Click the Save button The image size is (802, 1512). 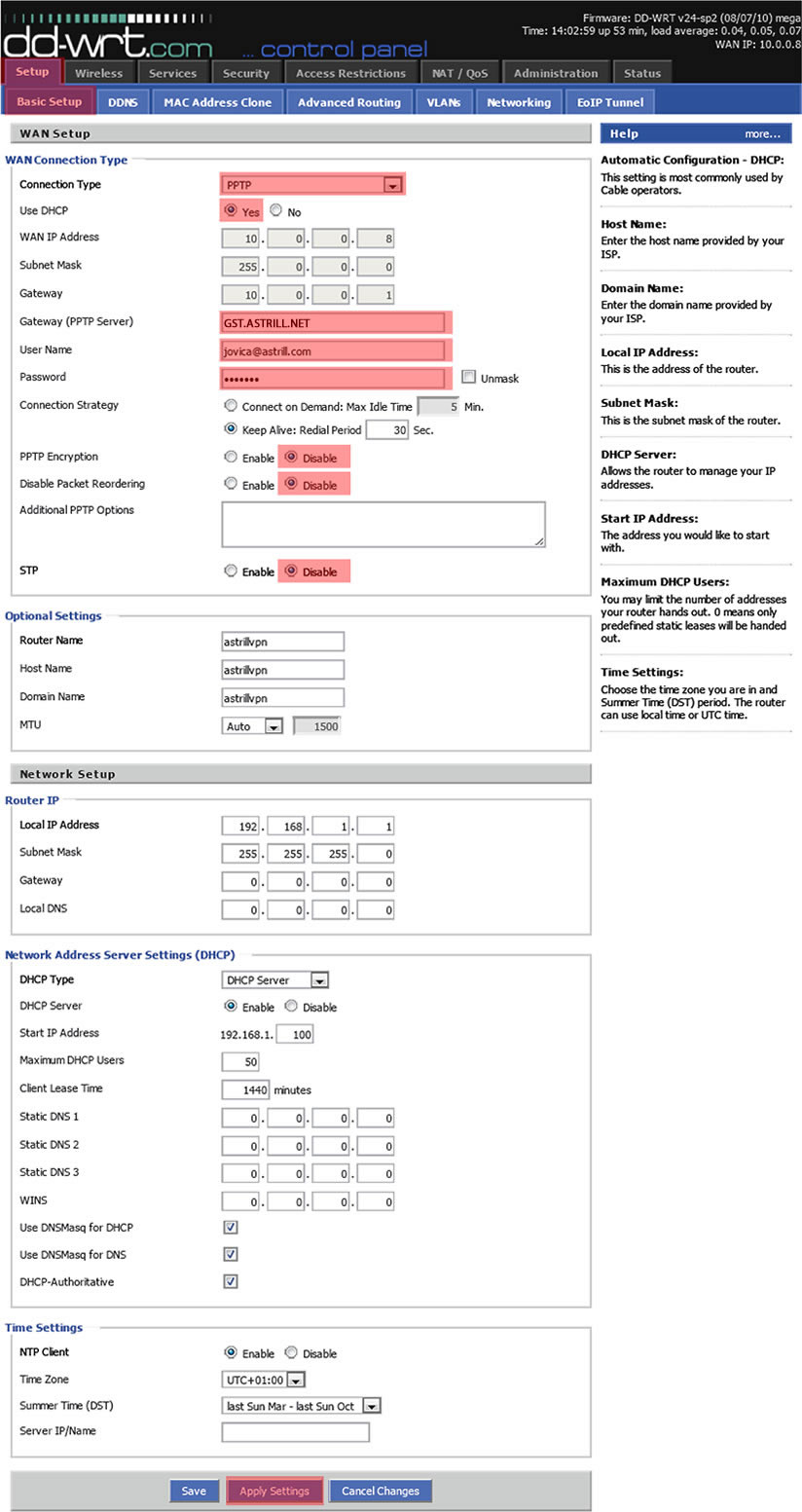point(194,1491)
